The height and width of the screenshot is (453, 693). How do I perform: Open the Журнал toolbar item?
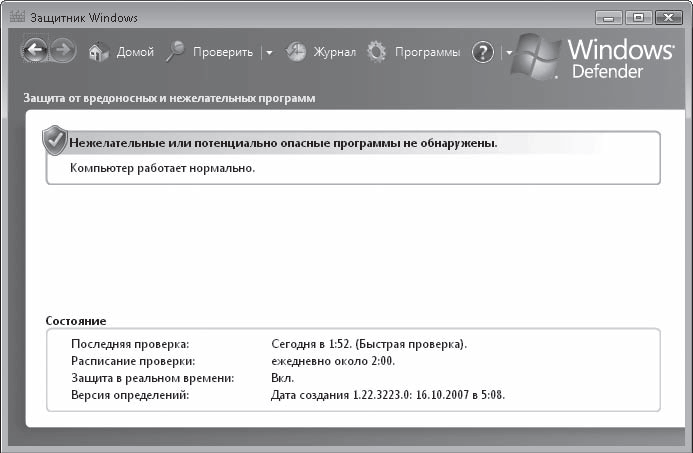[335, 53]
